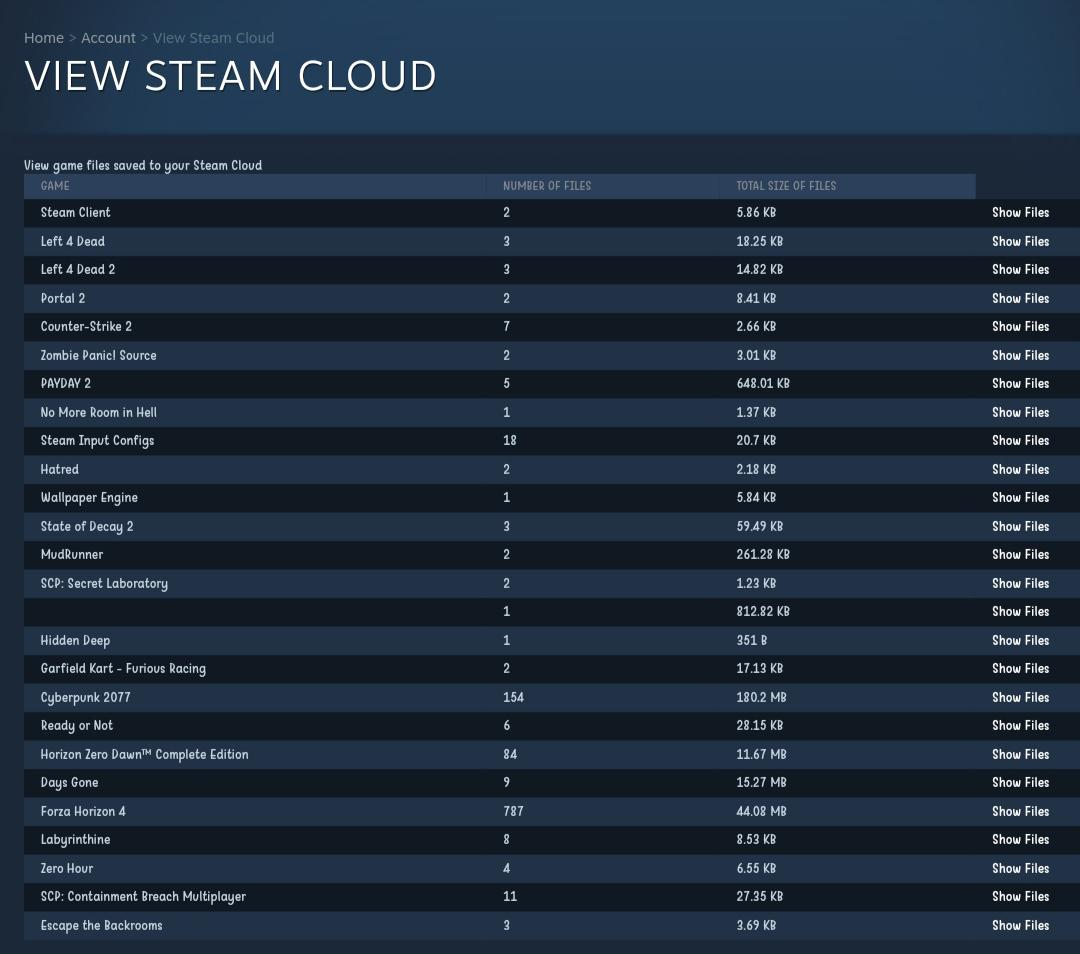Show files for SCP: Secret Laboratory
The image size is (1080, 954).
pos(1020,584)
